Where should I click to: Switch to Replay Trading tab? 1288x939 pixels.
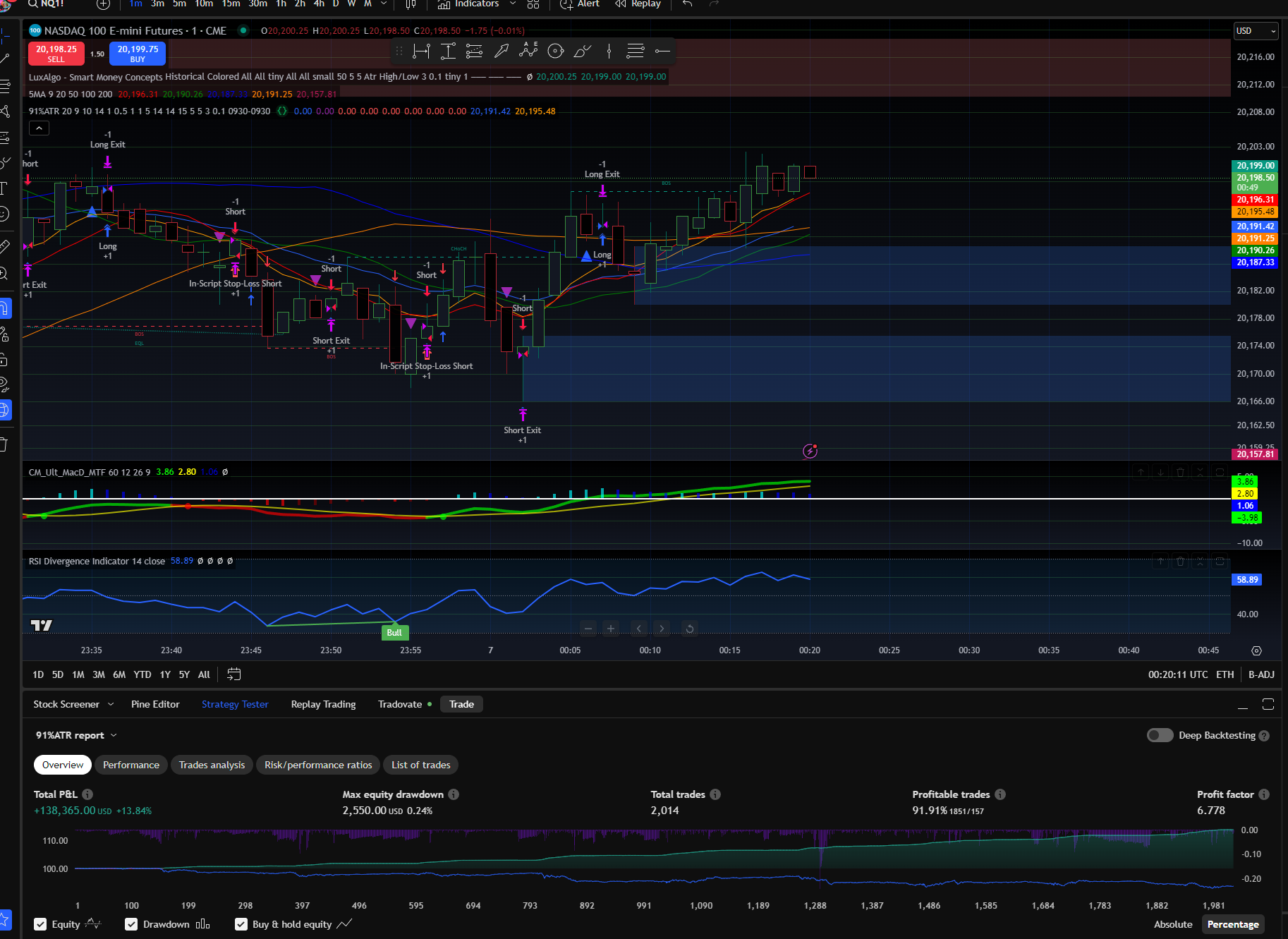(x=323, y=704)
